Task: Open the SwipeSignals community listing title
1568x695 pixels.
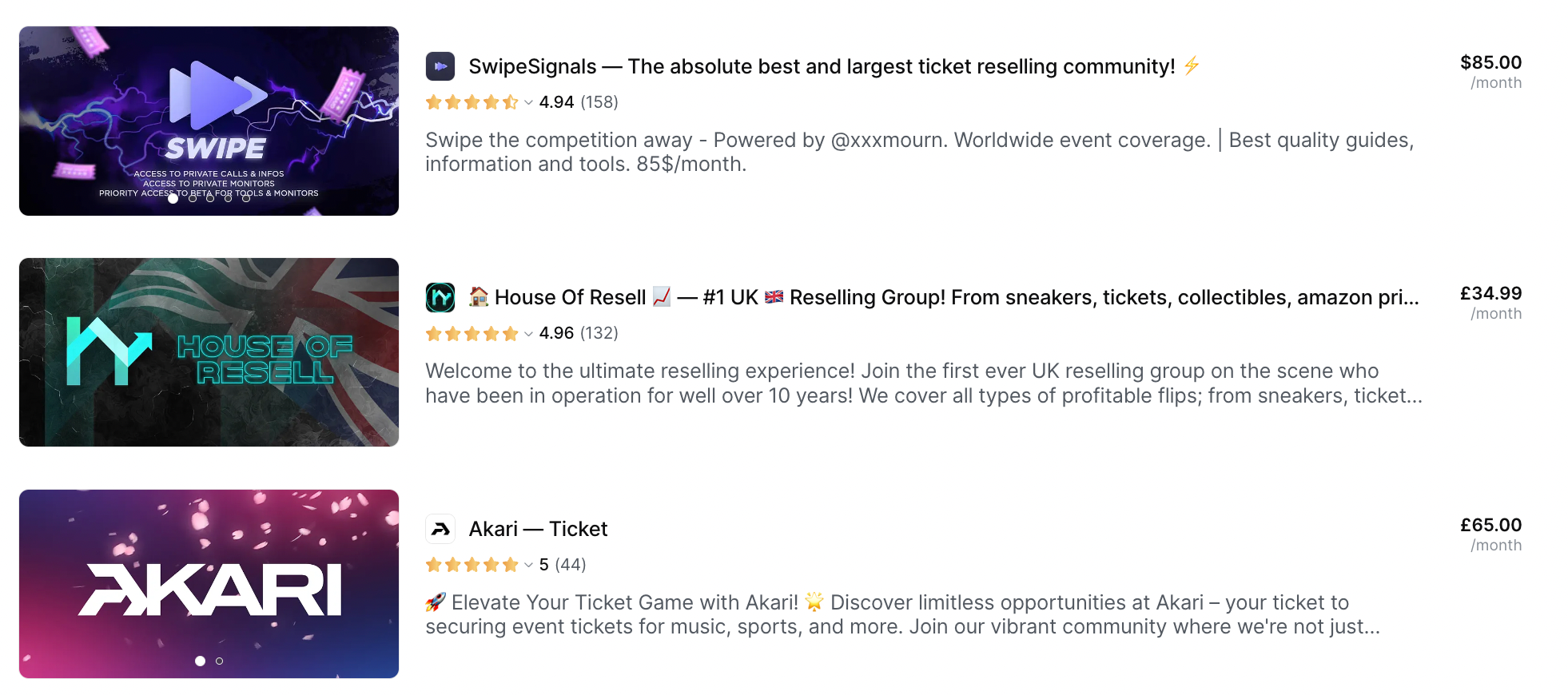Action: (823, 66)
